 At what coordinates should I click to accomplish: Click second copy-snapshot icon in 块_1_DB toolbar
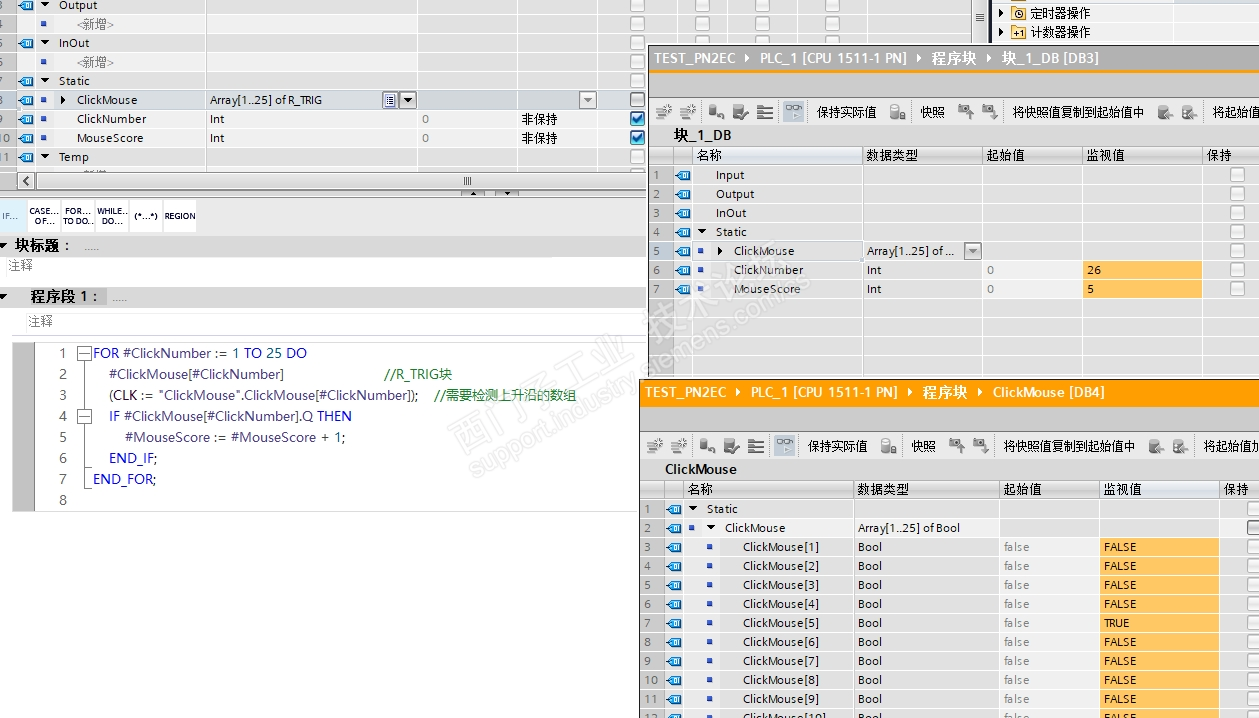pos(1189,112)
